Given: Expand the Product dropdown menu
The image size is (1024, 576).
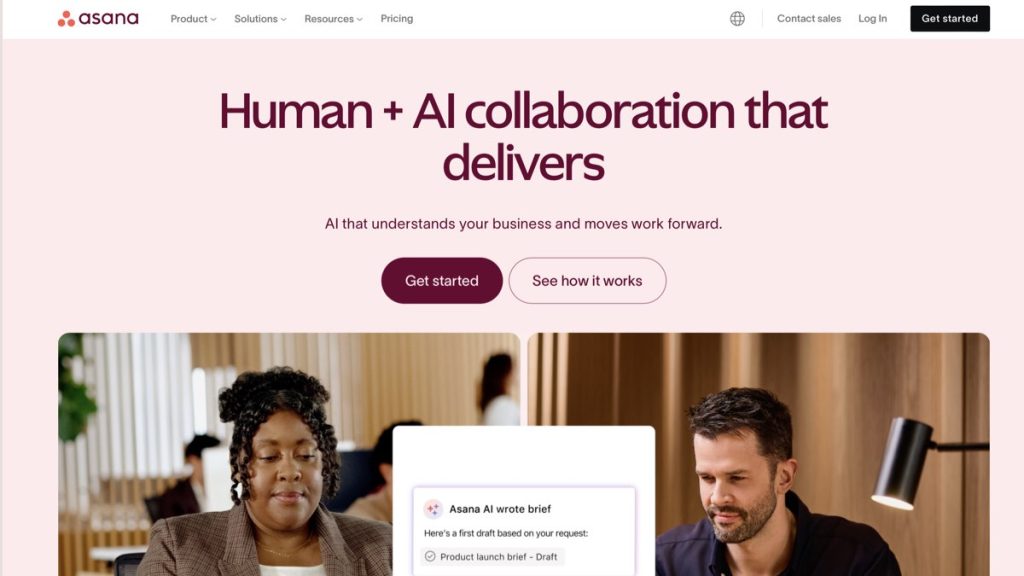Looking at the screenshot, I should (193, 19).
